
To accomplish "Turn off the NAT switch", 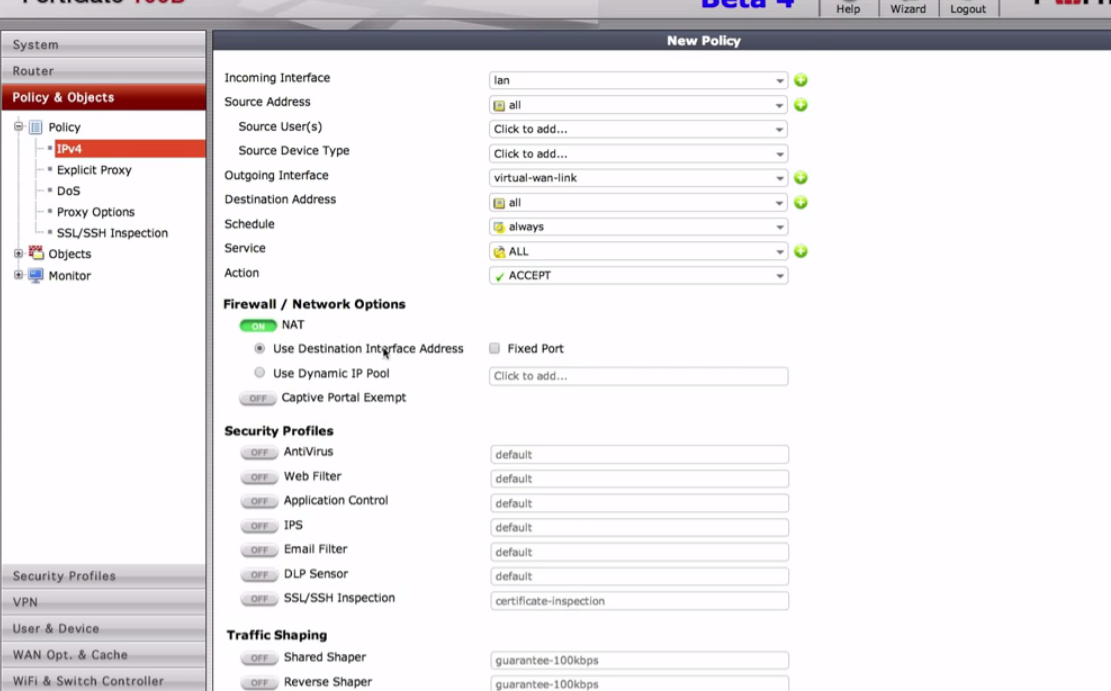I will [258, 325].
